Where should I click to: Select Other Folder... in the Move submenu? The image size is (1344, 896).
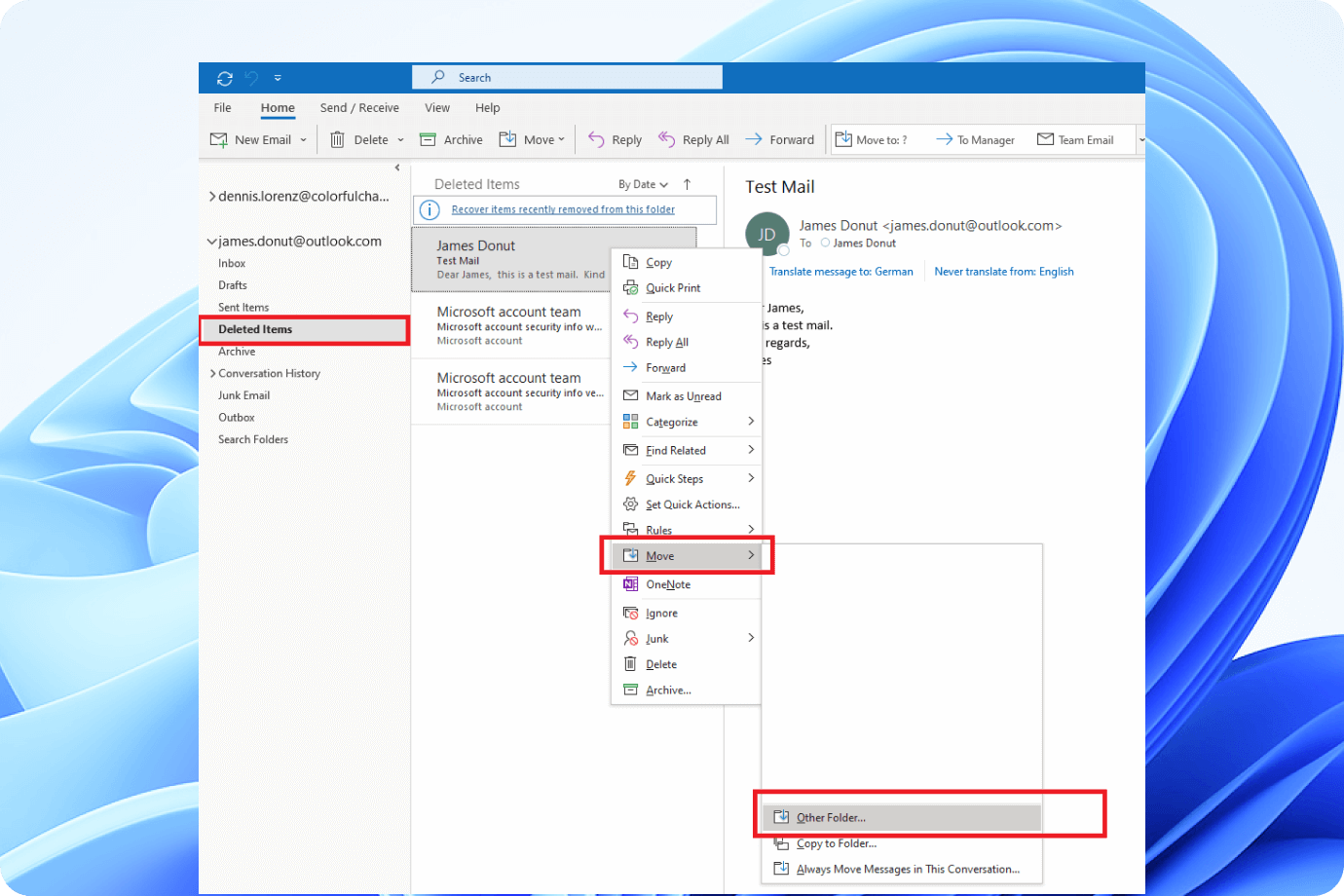click(x=902, y=818)
